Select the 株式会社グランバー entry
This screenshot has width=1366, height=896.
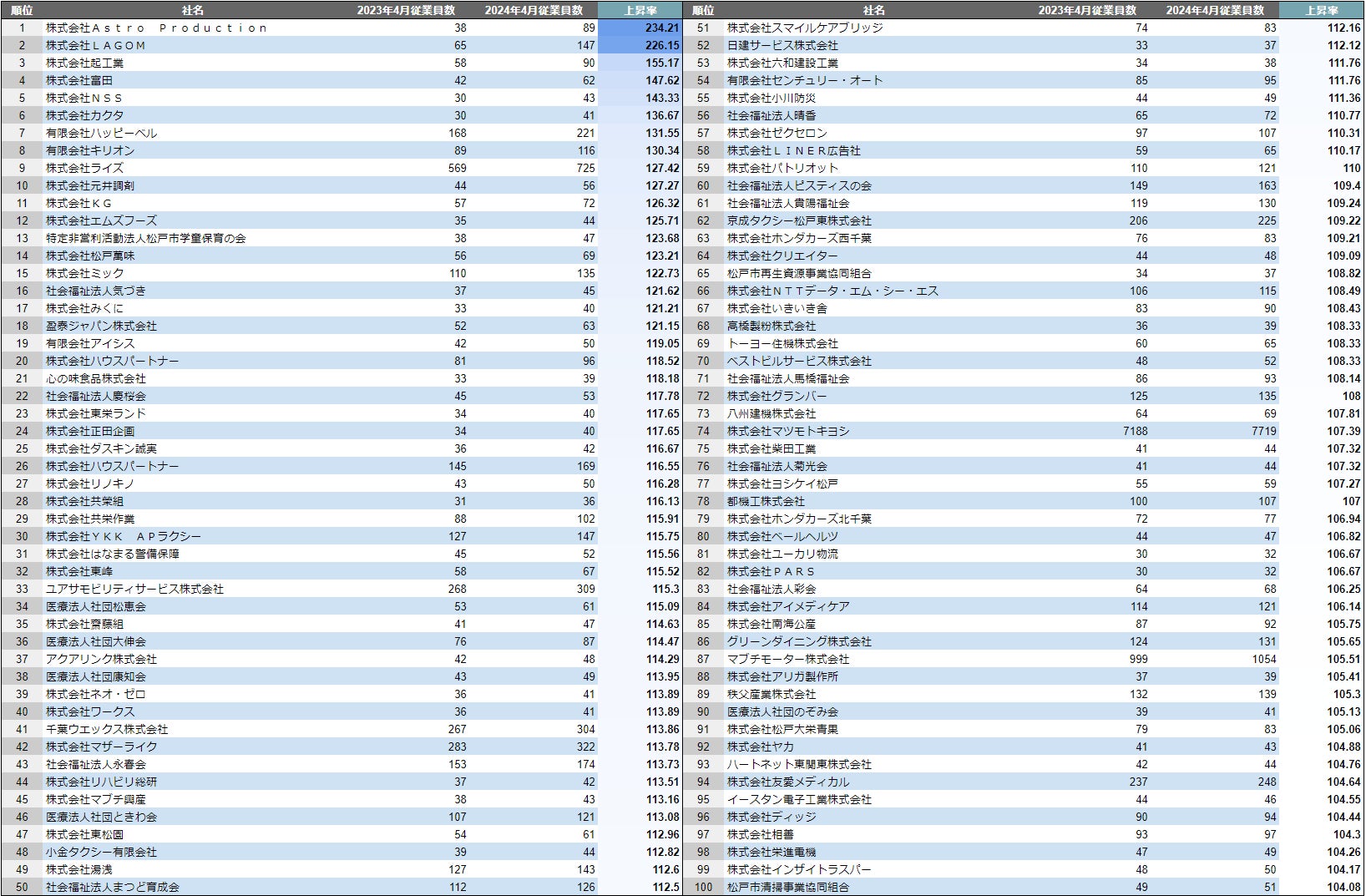(777, 396)
